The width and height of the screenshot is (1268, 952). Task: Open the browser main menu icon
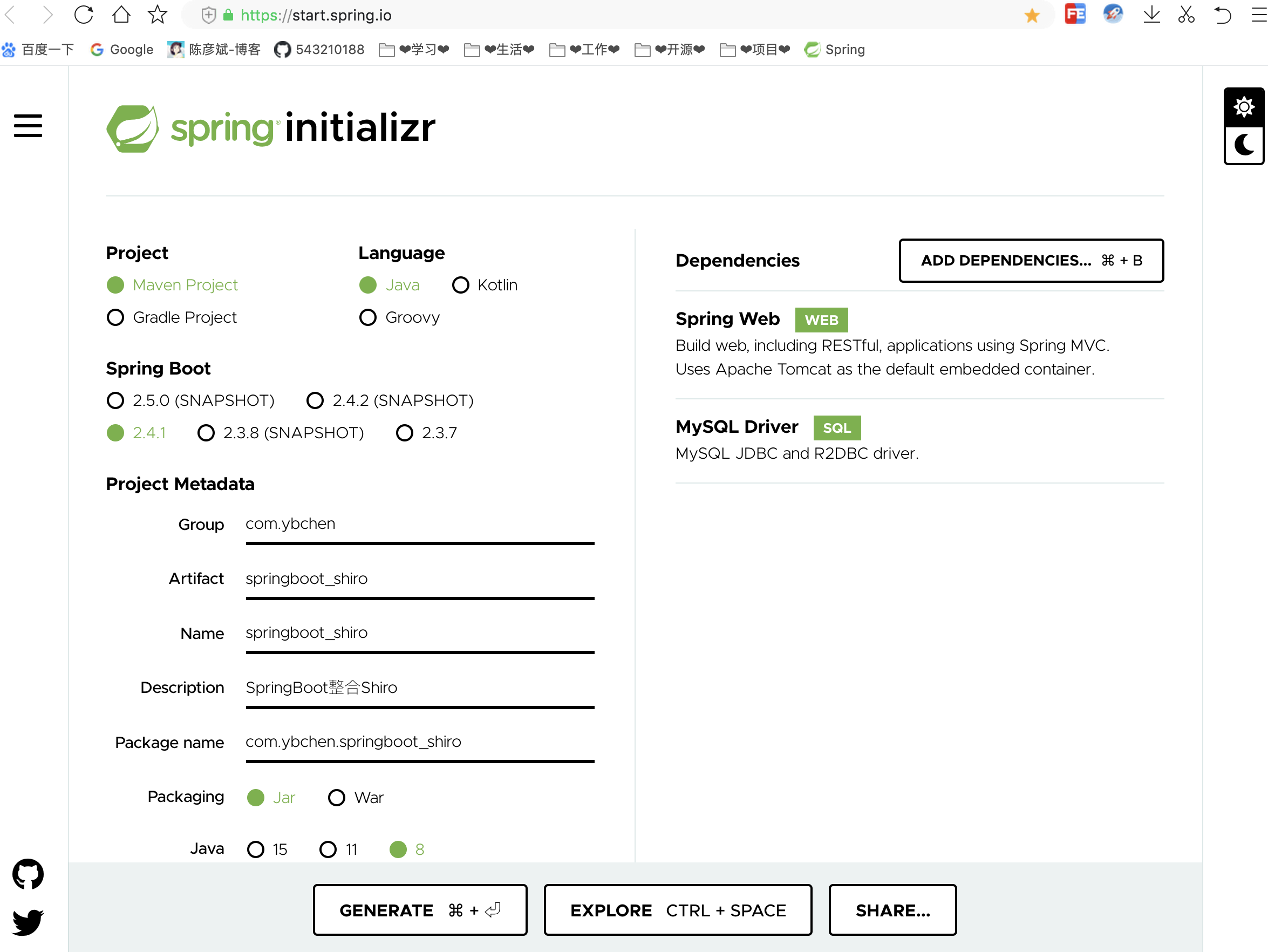[x=1259, y=15]
